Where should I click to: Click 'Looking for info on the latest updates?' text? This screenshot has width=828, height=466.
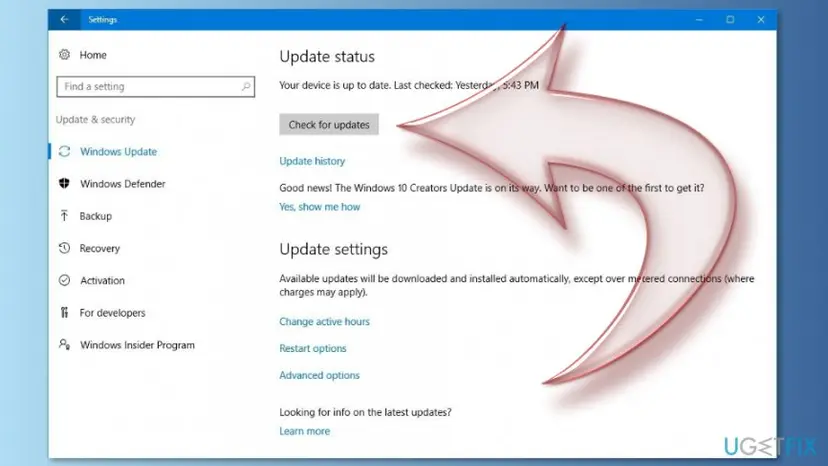pyautogui.click(x=365, y=412)
